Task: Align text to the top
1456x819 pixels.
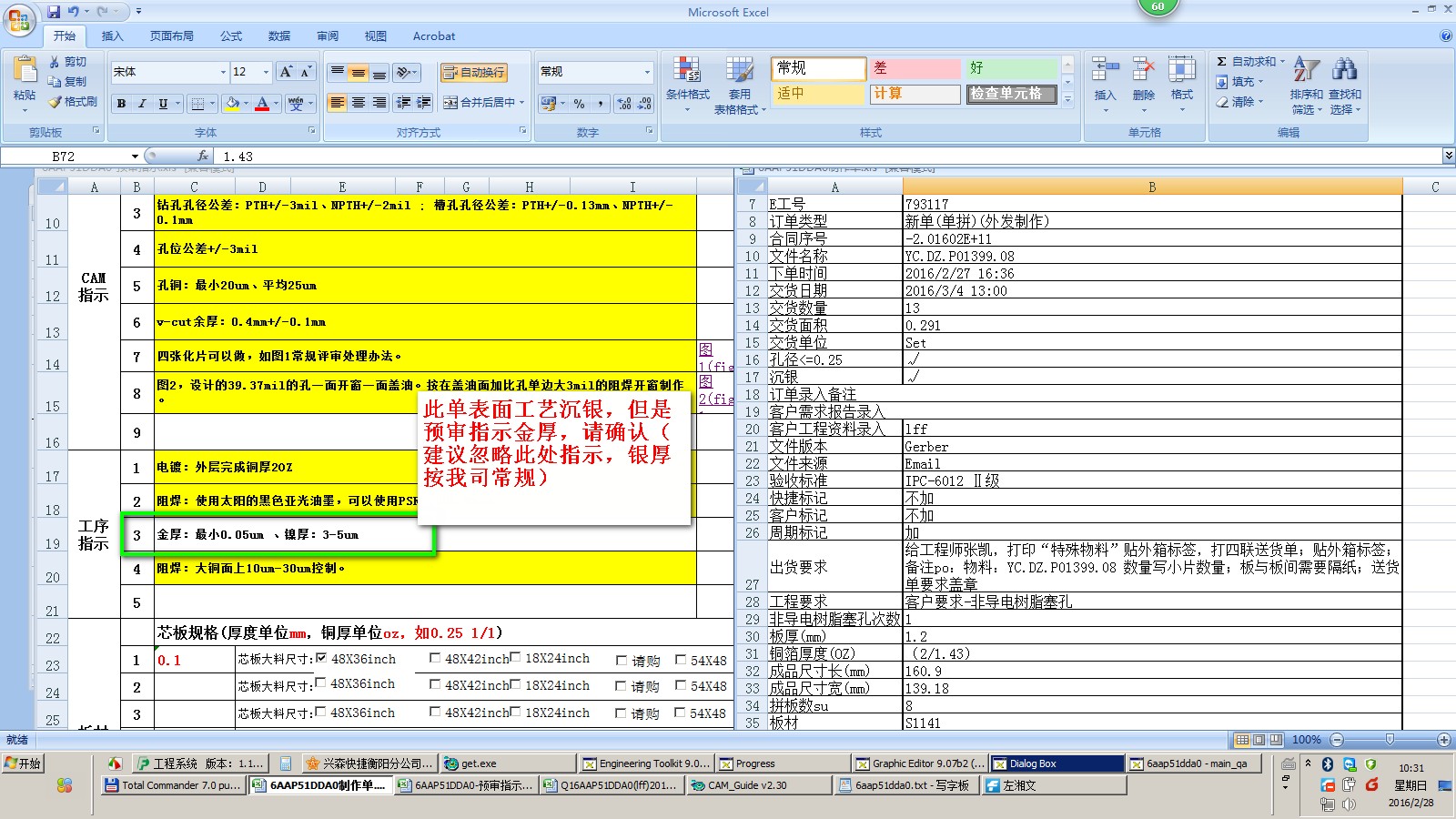Action: click(x=338, y=72)
